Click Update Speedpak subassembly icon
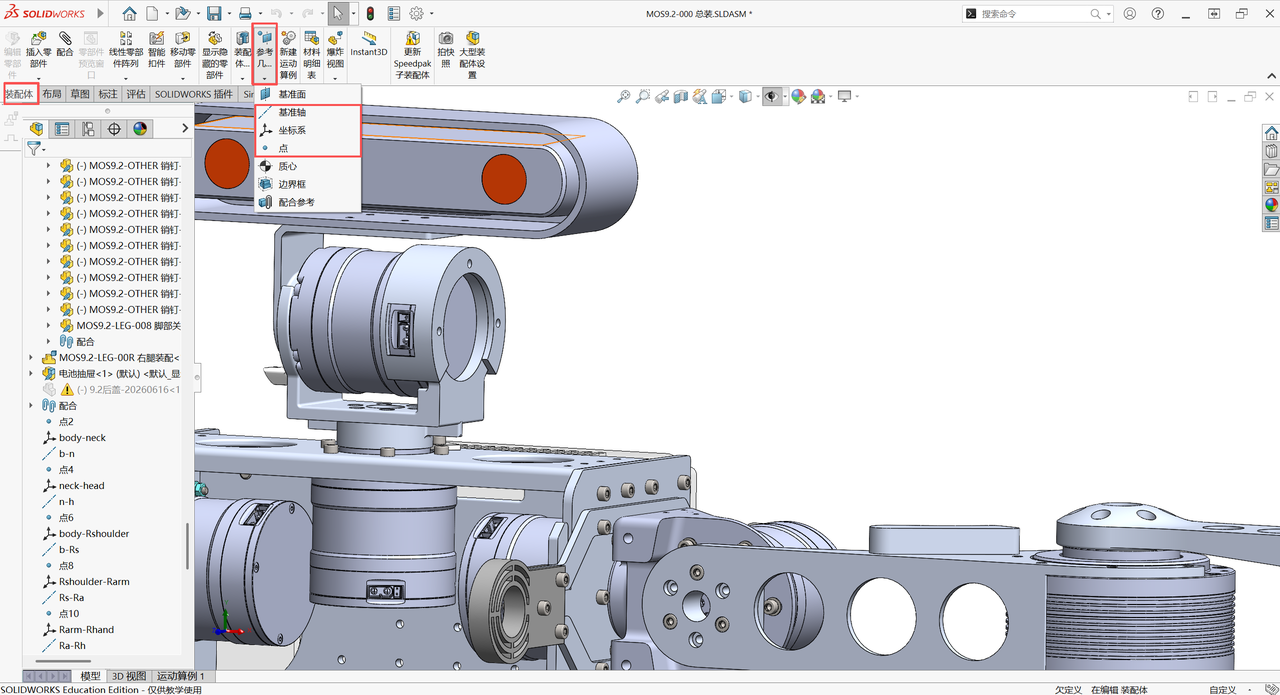Viewport: 1280px width, 695px height. 412,56
